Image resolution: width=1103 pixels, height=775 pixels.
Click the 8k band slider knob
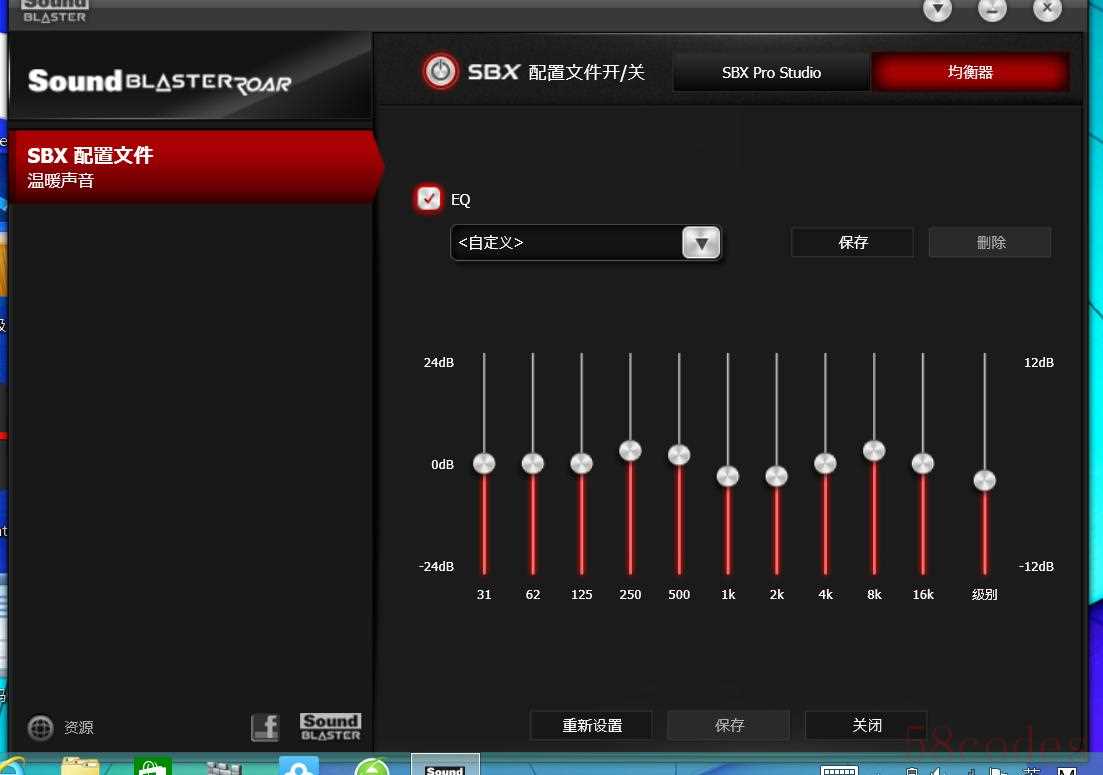click(874, 450)
